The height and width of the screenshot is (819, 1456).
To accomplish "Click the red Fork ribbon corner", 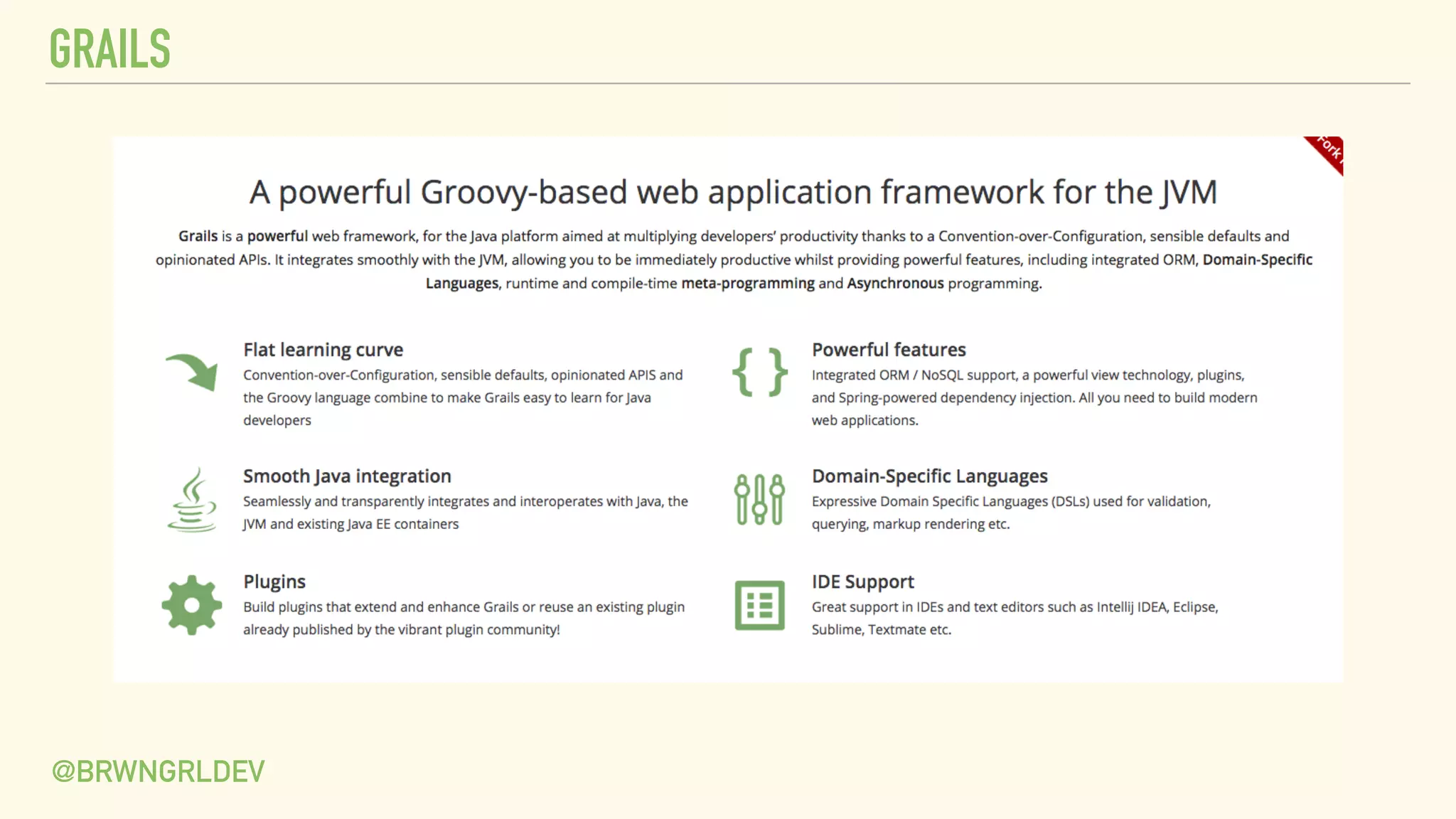I will coord(1327,152).
